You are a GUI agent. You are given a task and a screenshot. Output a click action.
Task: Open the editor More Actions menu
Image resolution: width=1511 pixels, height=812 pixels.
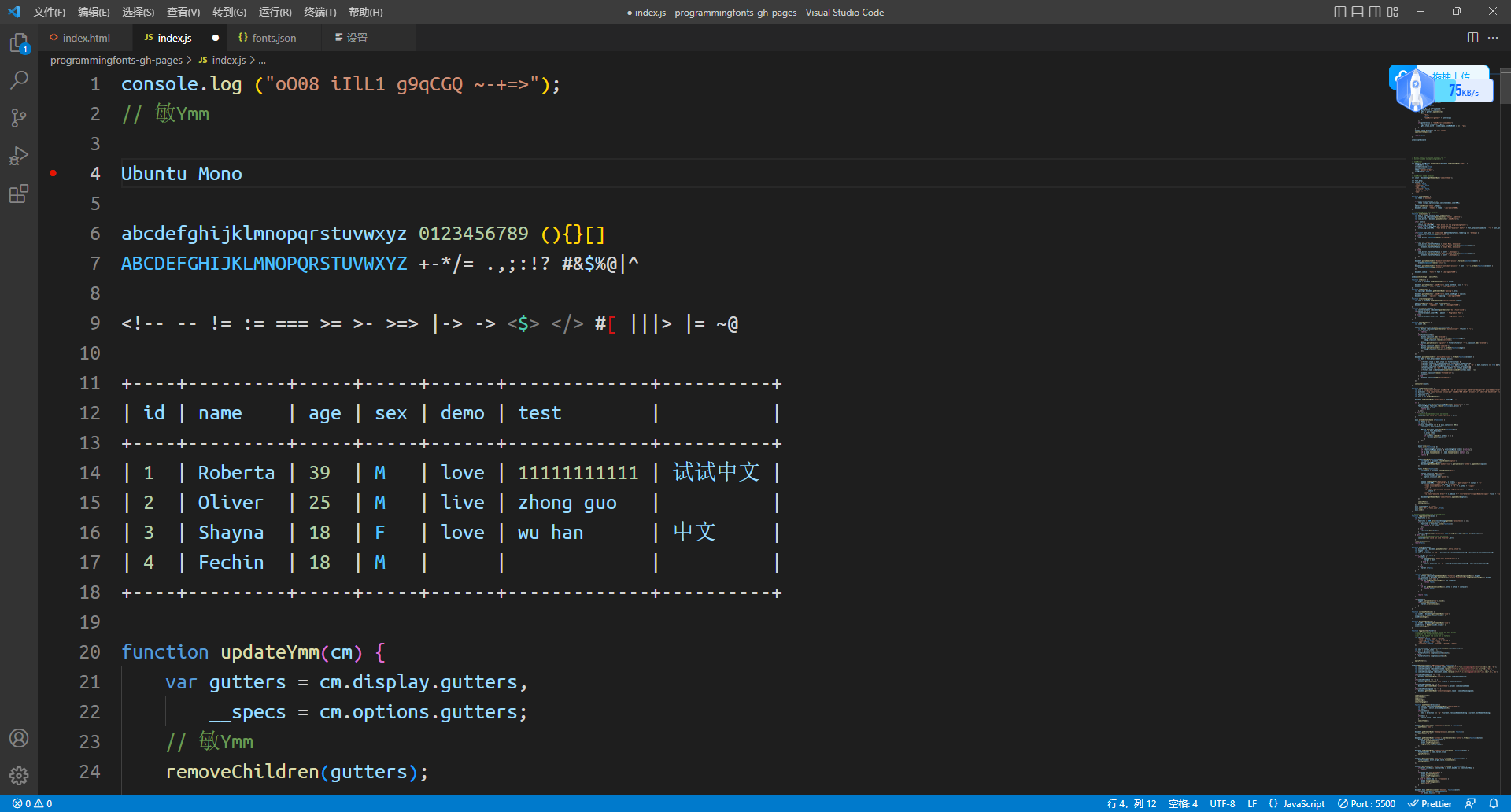tap(1493, 38)
